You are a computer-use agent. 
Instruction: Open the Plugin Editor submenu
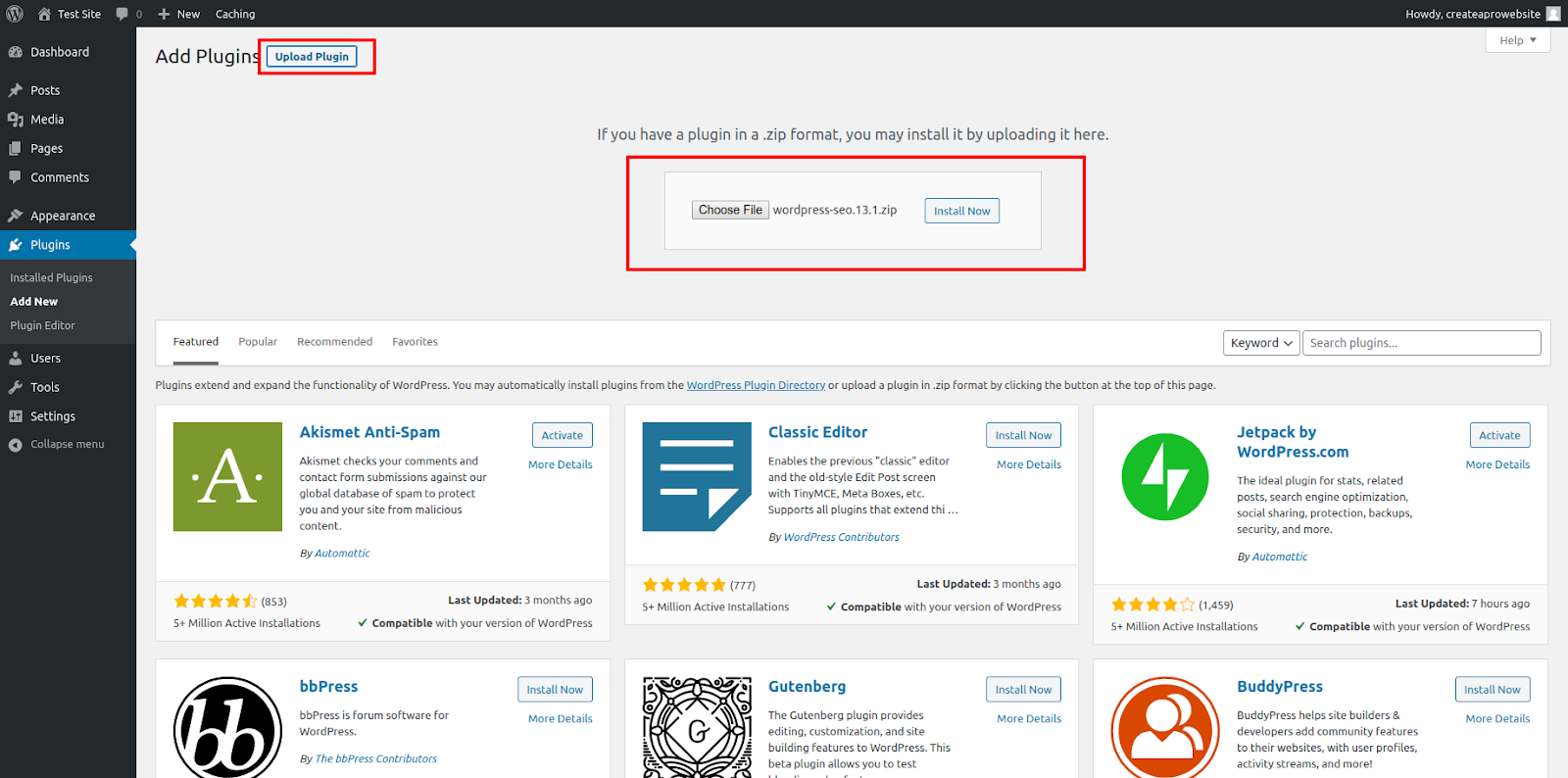click(x=43, y=325)
